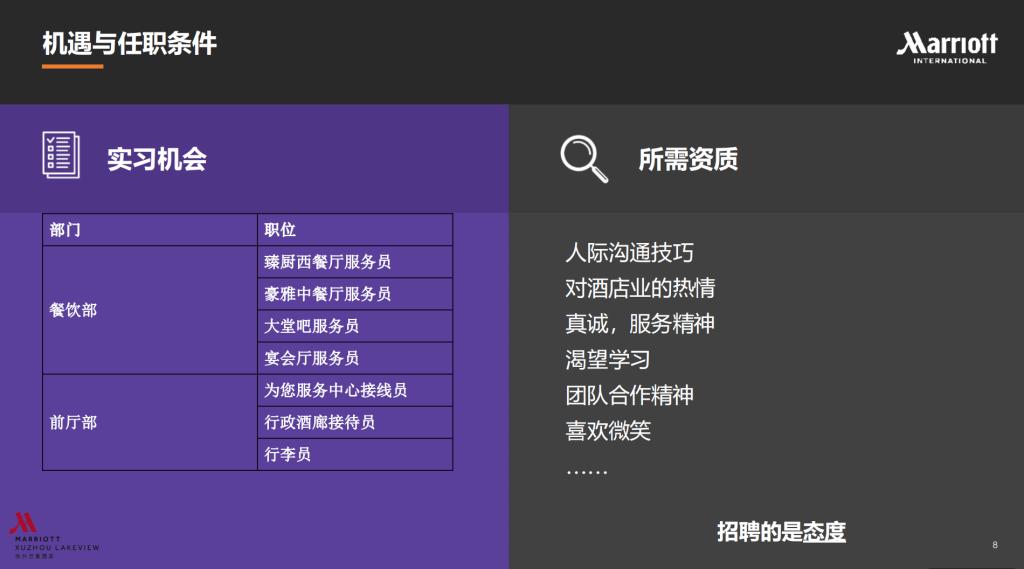Select the 餐饮部 department cell
Screen dimensions: 1024x569
click(149, 310)
